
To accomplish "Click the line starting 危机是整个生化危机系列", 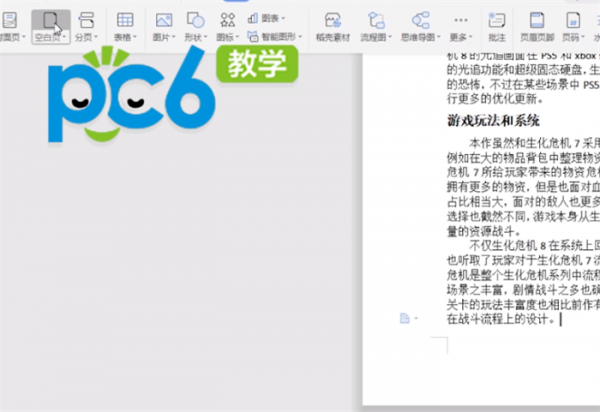I will (523, 275).
